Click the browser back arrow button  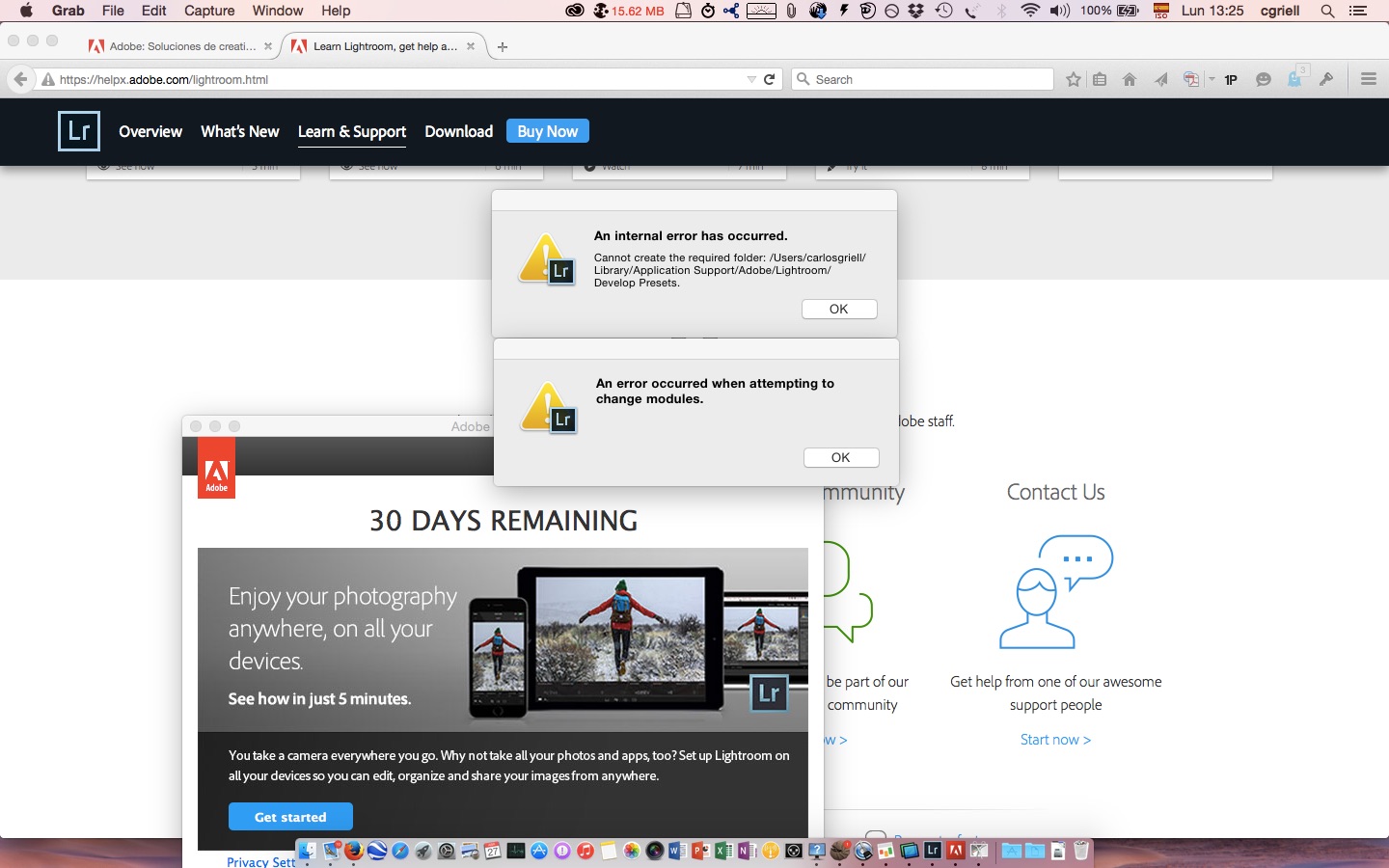click(x=20, y=79)
